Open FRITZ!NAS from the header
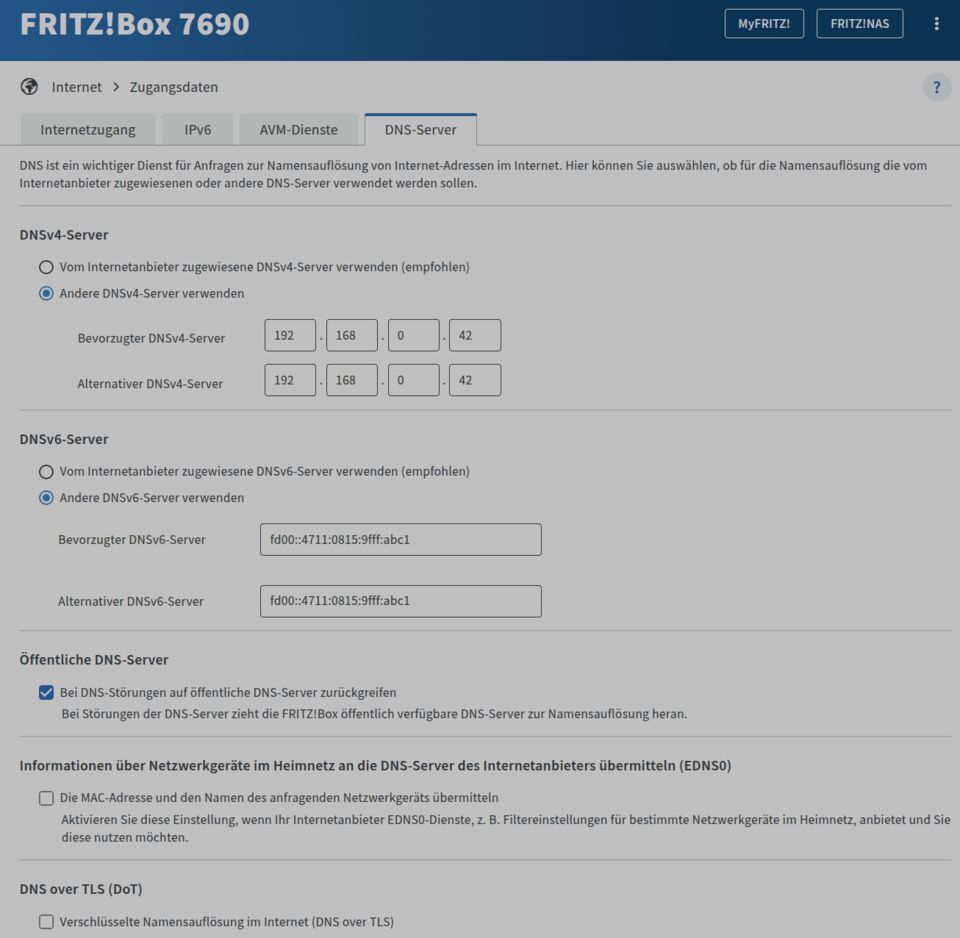Viewport: 960px width, 938px height. coord(859,24)
